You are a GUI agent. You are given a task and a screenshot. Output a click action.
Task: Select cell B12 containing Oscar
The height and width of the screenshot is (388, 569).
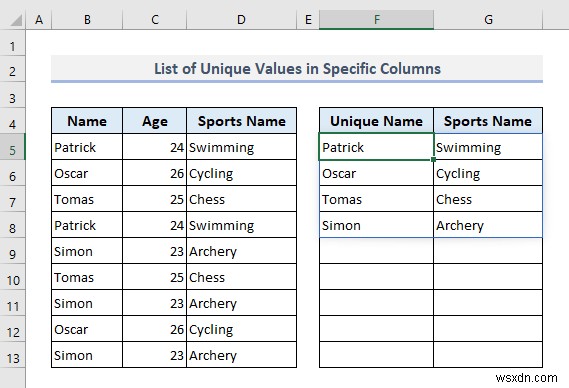click(87, 329)
